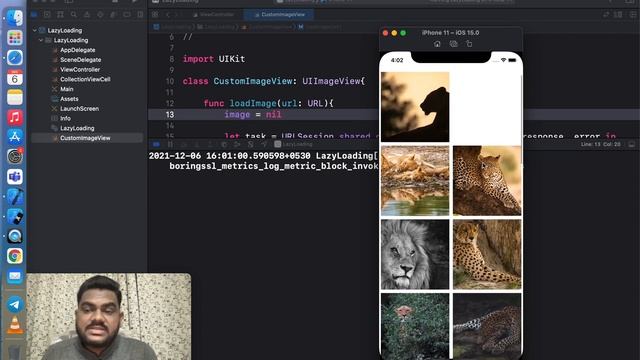Go back in the editor history
640x360 pixels.
[167, 15]
